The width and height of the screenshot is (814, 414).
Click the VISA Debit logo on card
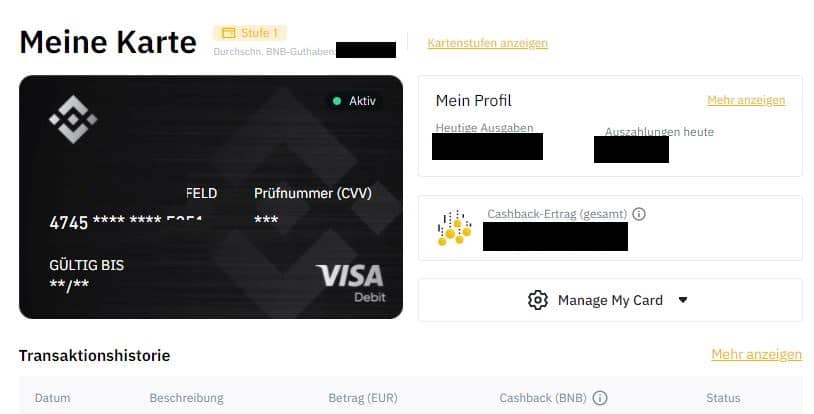coord(350,283)
